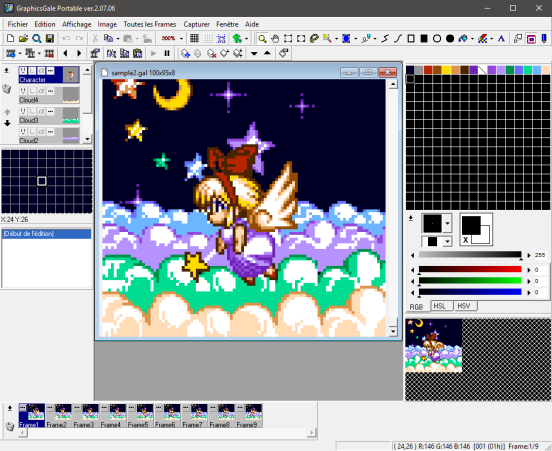This screenshot has width=552, height=451.
Task: Open the zoom percentage dropdown
Action: [181, 38]
